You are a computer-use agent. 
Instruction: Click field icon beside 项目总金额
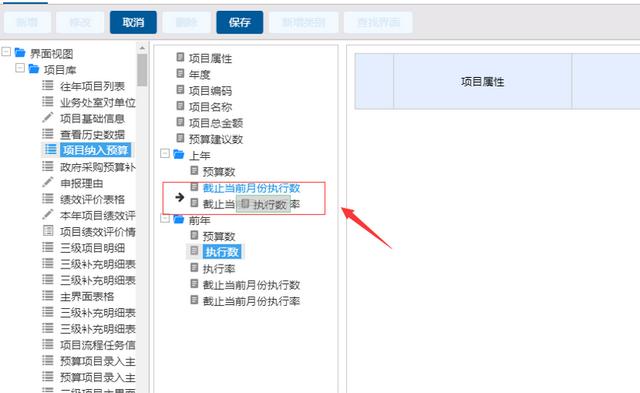(180, 122)
